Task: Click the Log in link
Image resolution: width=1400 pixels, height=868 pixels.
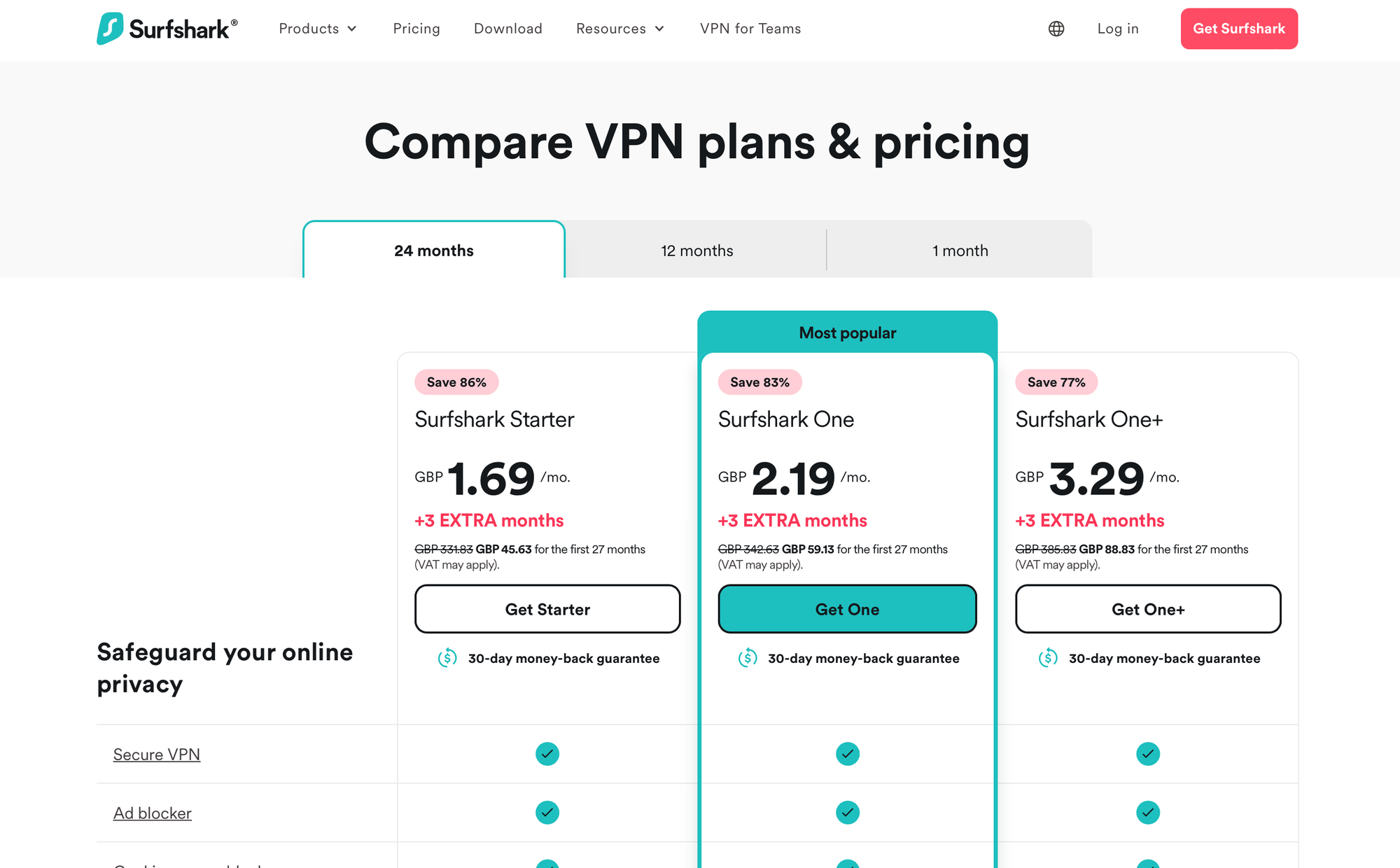Action: (1118, 29)
